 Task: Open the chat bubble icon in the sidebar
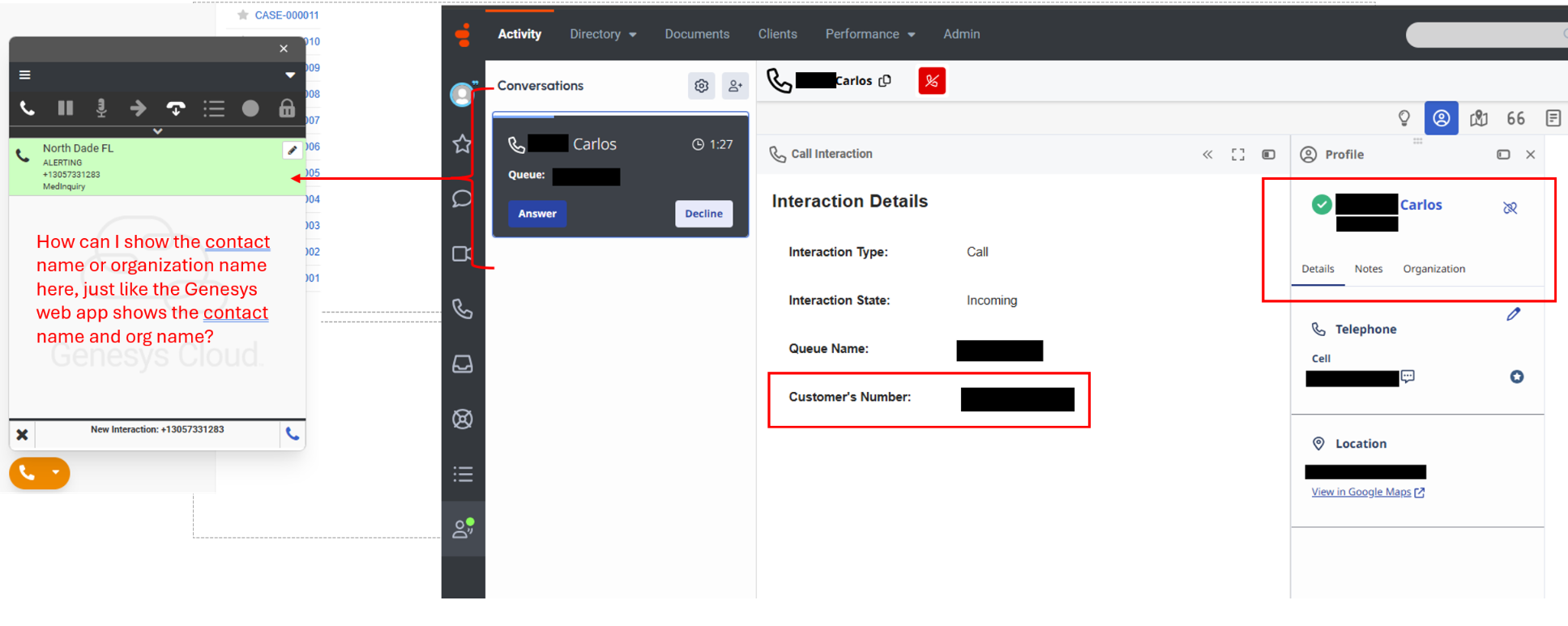pos(462,198)
